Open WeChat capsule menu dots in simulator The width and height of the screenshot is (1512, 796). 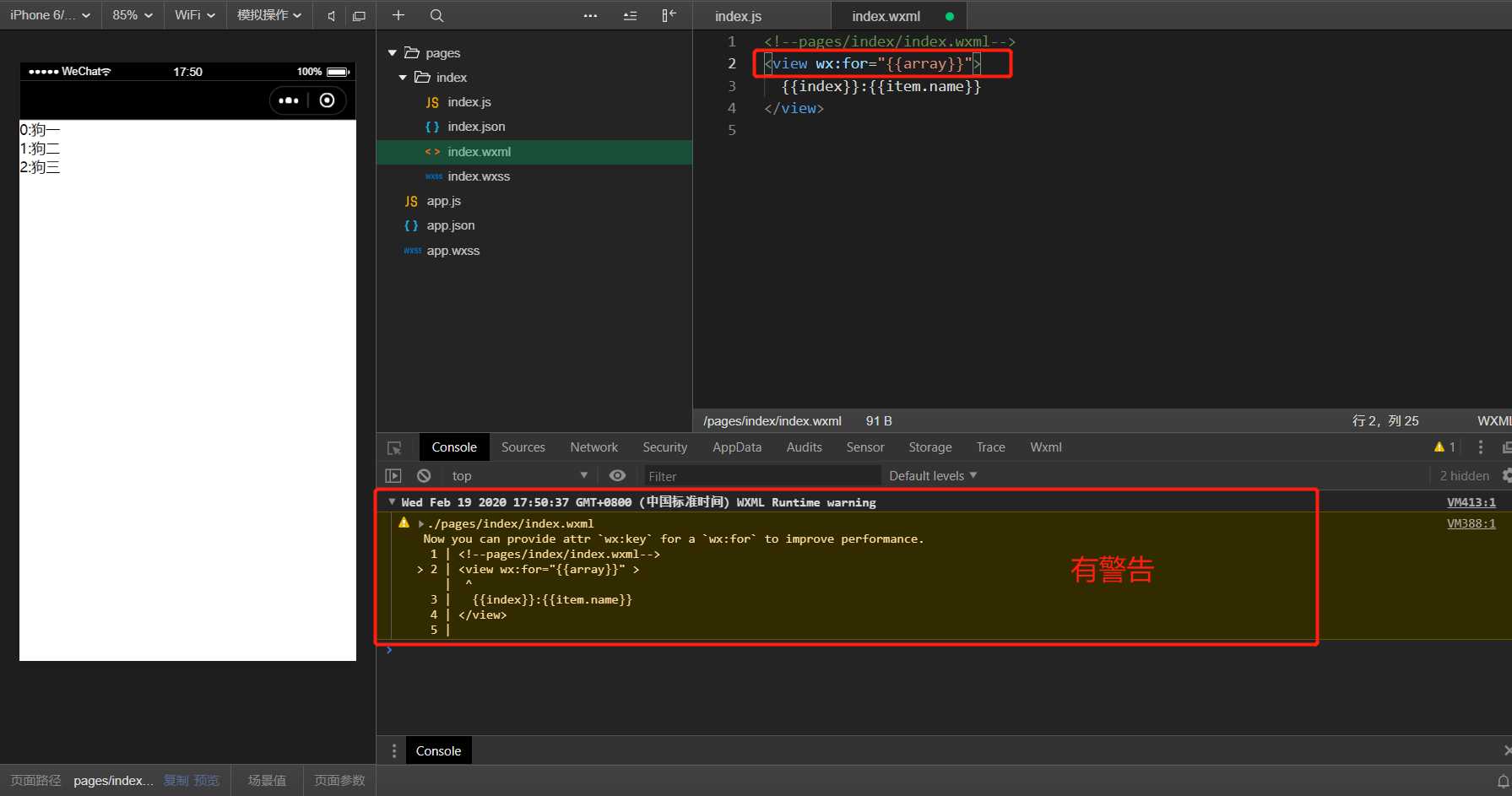289,100
